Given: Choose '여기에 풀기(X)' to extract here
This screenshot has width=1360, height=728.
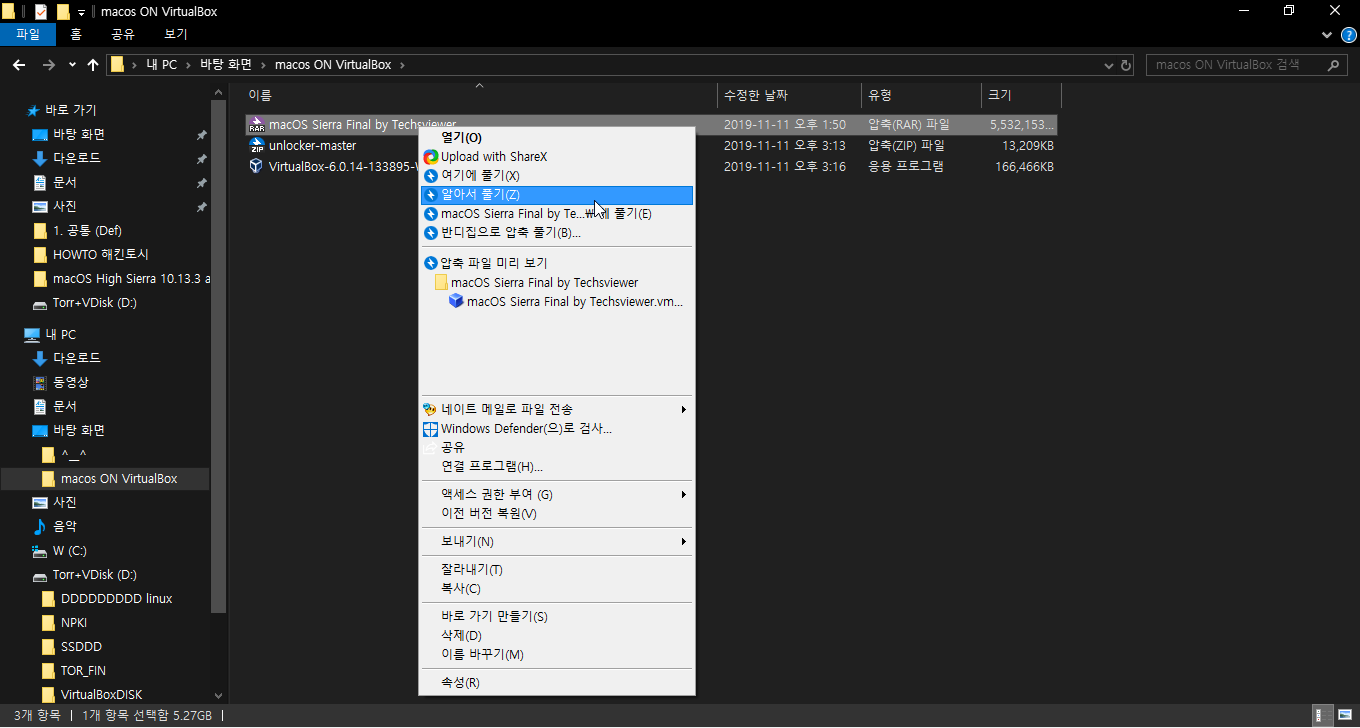Looking at the screenshot, I should click(557, 175).
